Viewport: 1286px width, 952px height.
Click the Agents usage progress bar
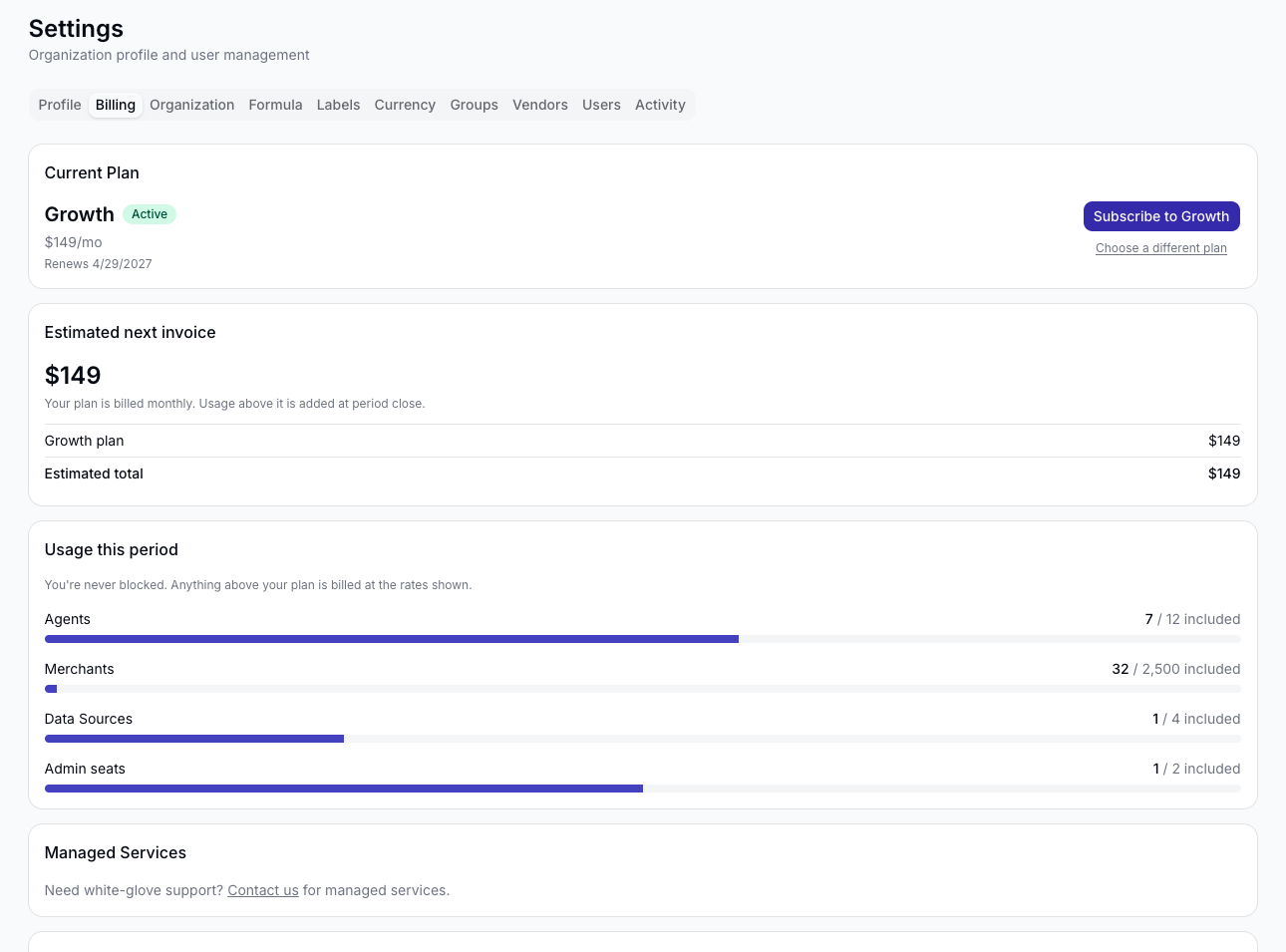(x=643, y=639)
